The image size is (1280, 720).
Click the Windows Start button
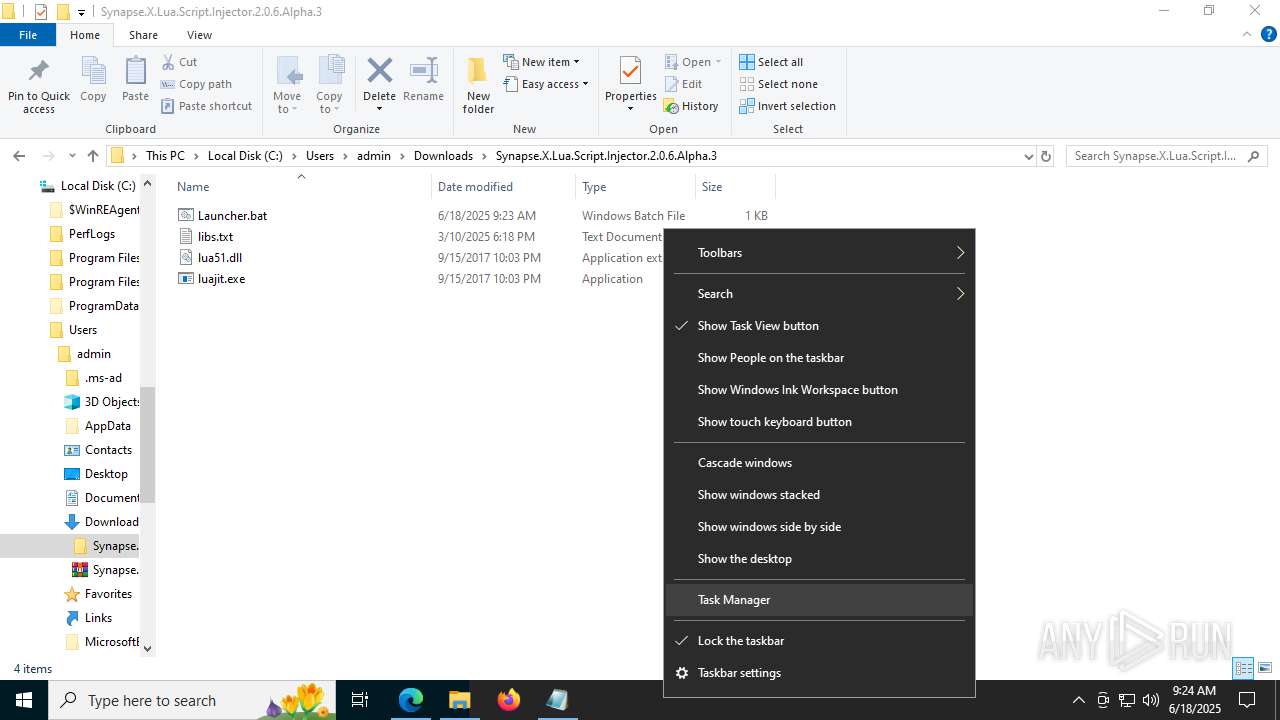pos(23,700)
